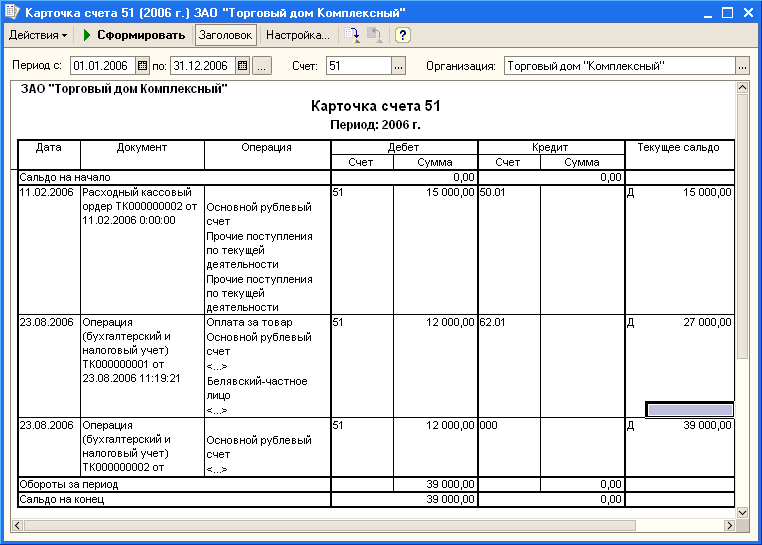Open the Действия dropdown menu

[x=38, y=35]
